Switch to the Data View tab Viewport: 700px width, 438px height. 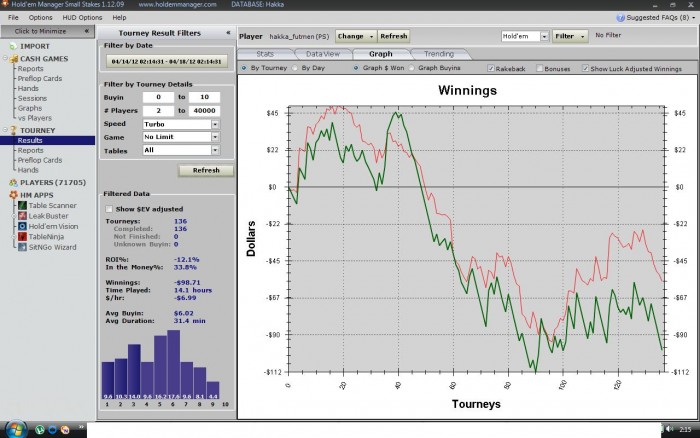[x=323, y=54]
